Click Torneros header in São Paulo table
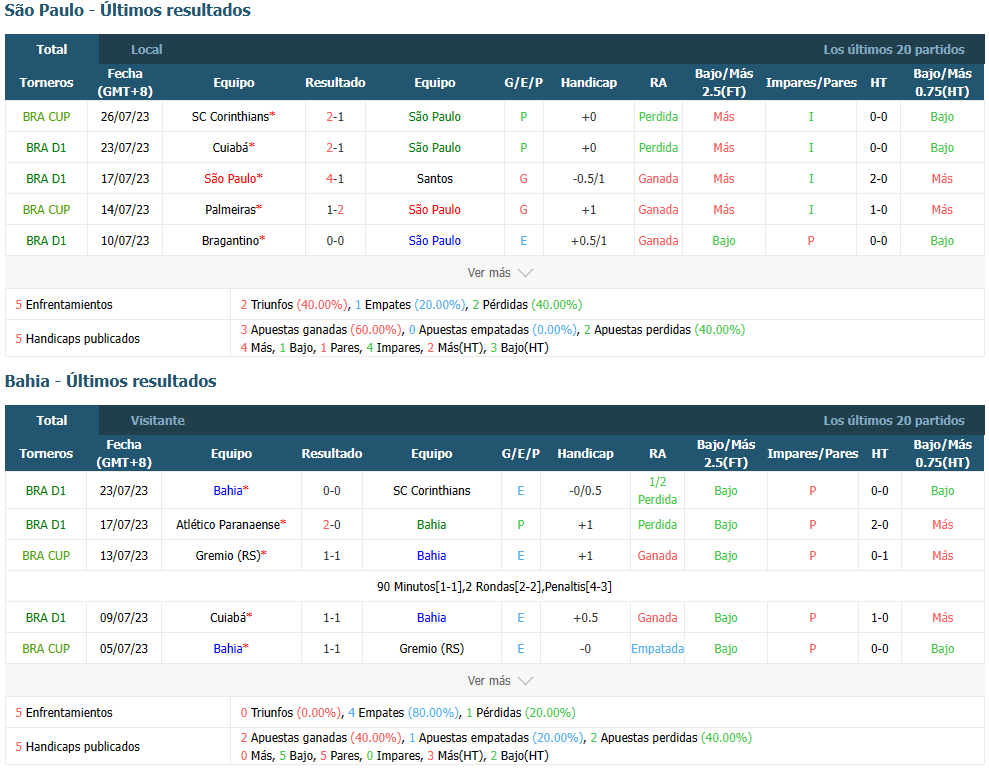Viewport: 989px width, 770px height. pos(46,83)
